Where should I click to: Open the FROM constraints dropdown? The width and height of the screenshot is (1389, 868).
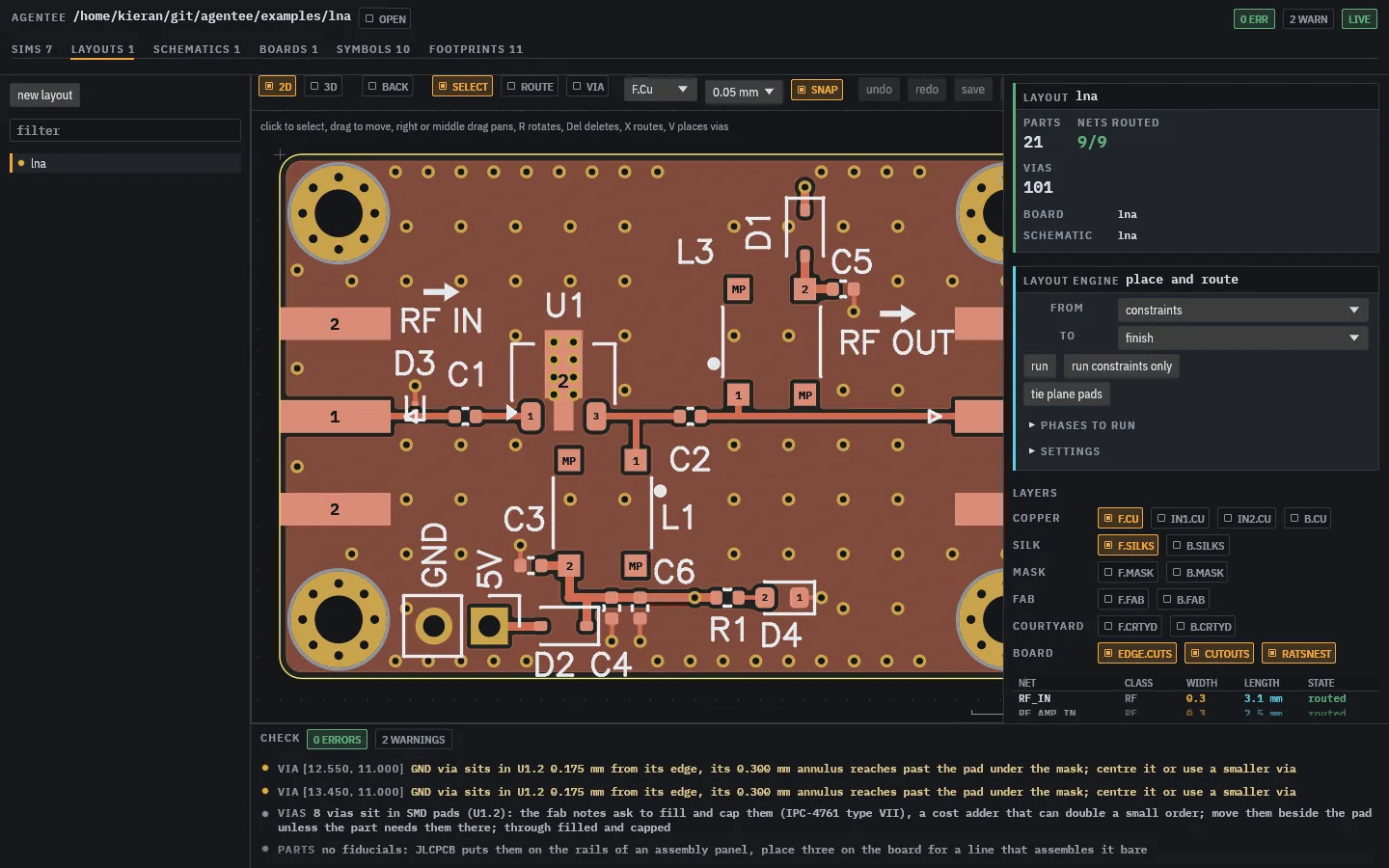coord(1242,311)
